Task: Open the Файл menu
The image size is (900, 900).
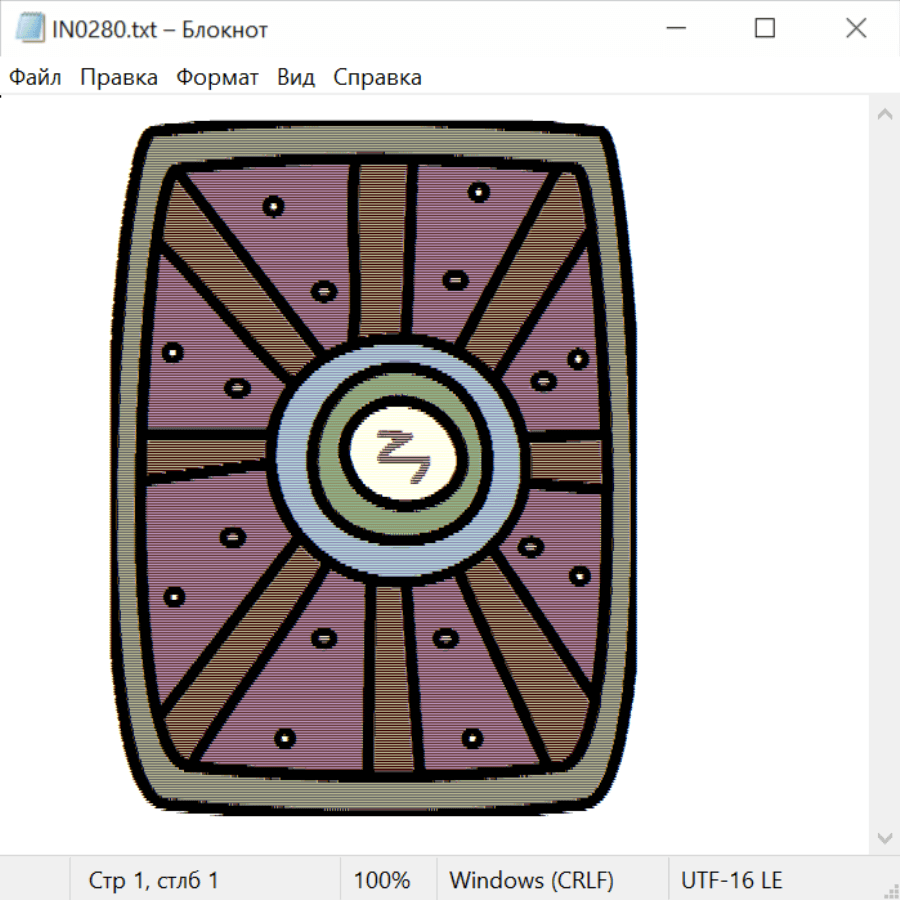Action: [35, 78]
